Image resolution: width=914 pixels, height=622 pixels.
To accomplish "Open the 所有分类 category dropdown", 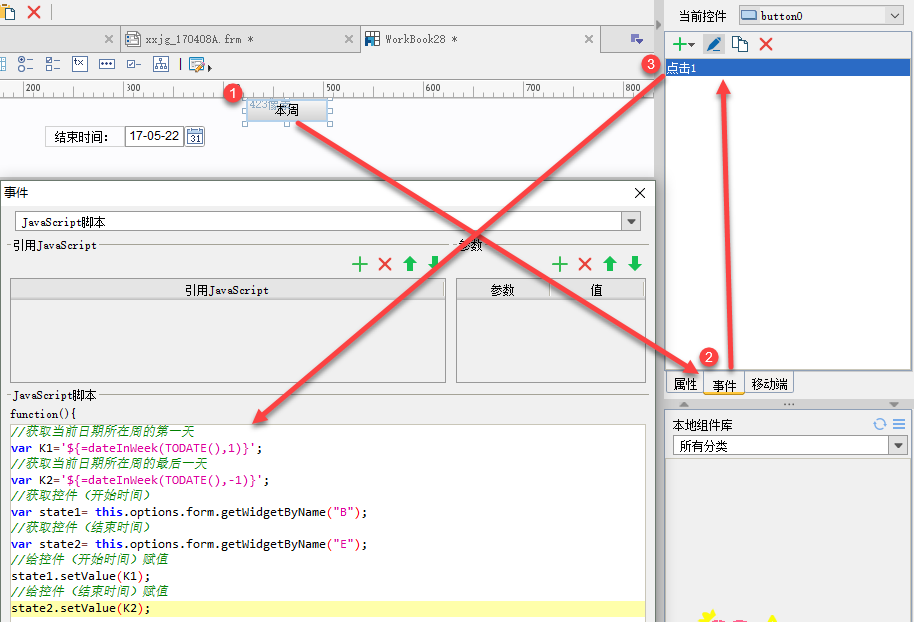I will [x=898, y=446].
